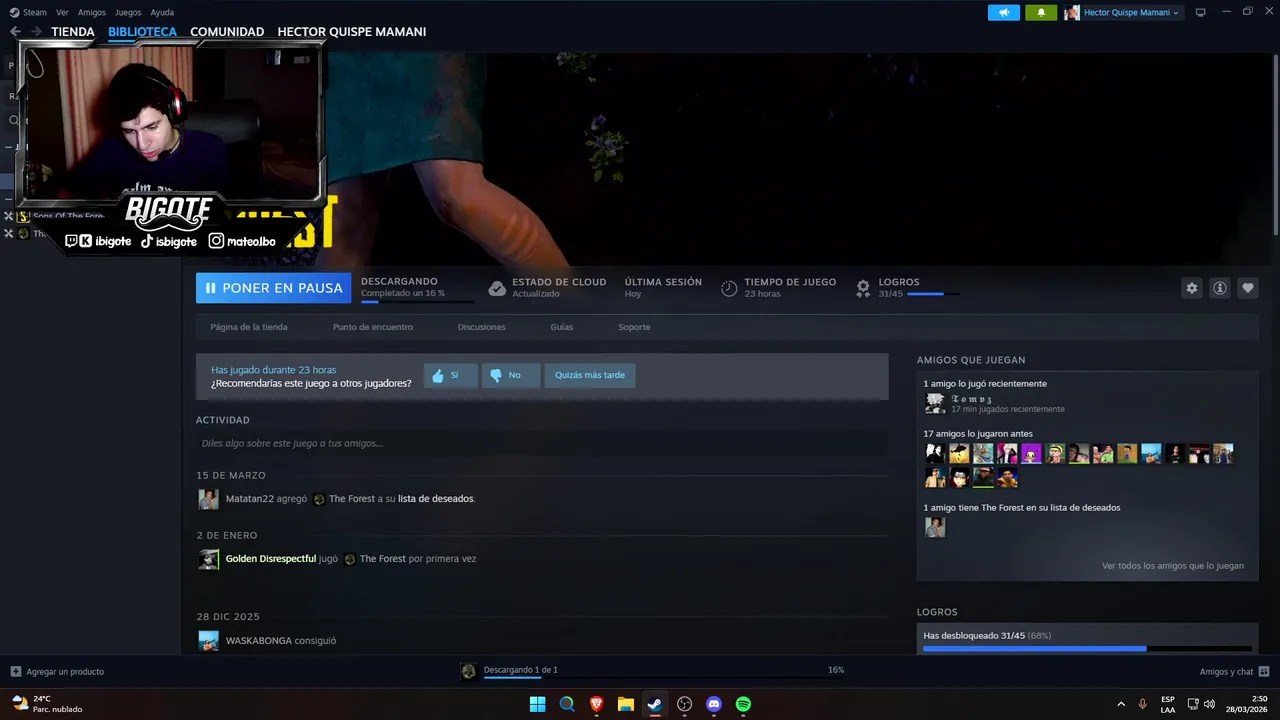Viewport: 1280px width, 720px height.
Task: Switch to Big Picture mode icon
Action: (1201, 12)
